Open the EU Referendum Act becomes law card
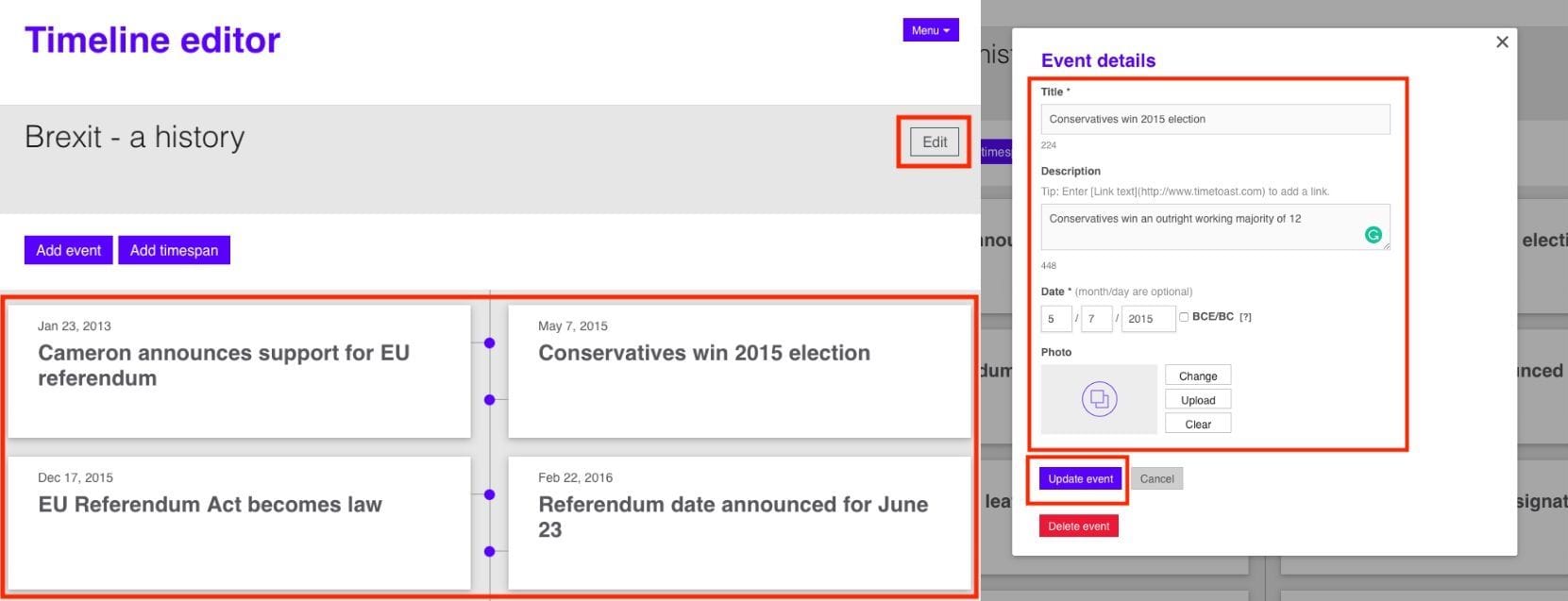1568x601 pixels. [x=239, y=522]
